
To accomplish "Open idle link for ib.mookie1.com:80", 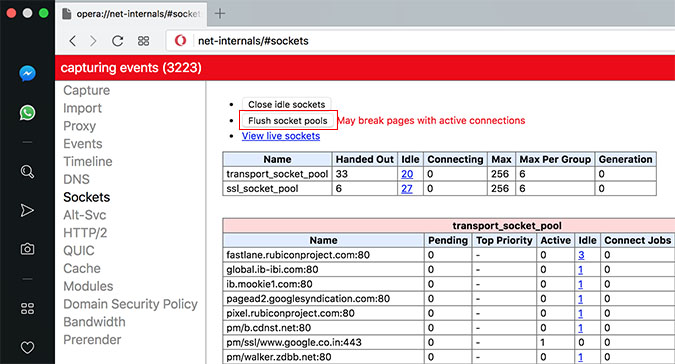I will pos(580,284).
